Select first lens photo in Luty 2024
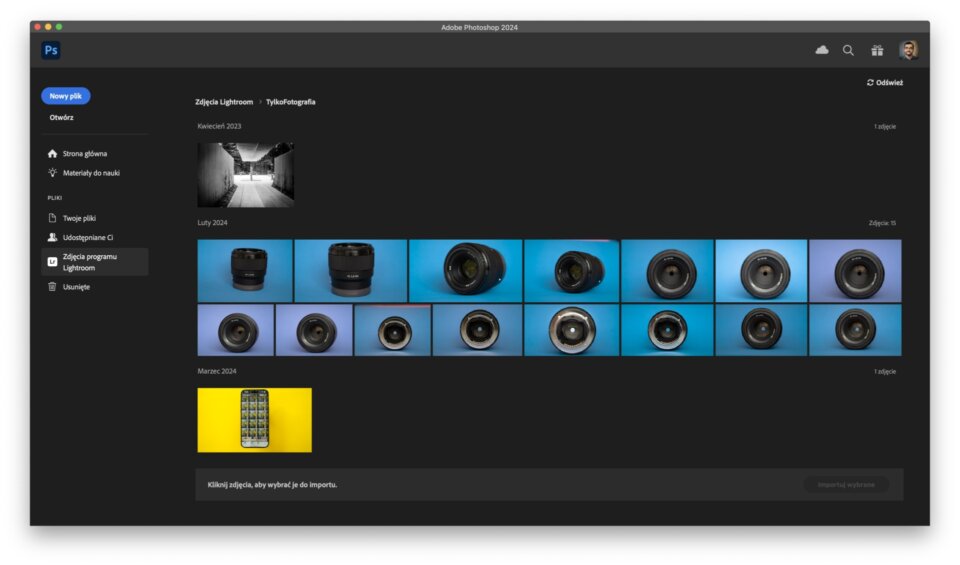Image resolution: width=960 pixels, height=565 pixels. (245, 270)
